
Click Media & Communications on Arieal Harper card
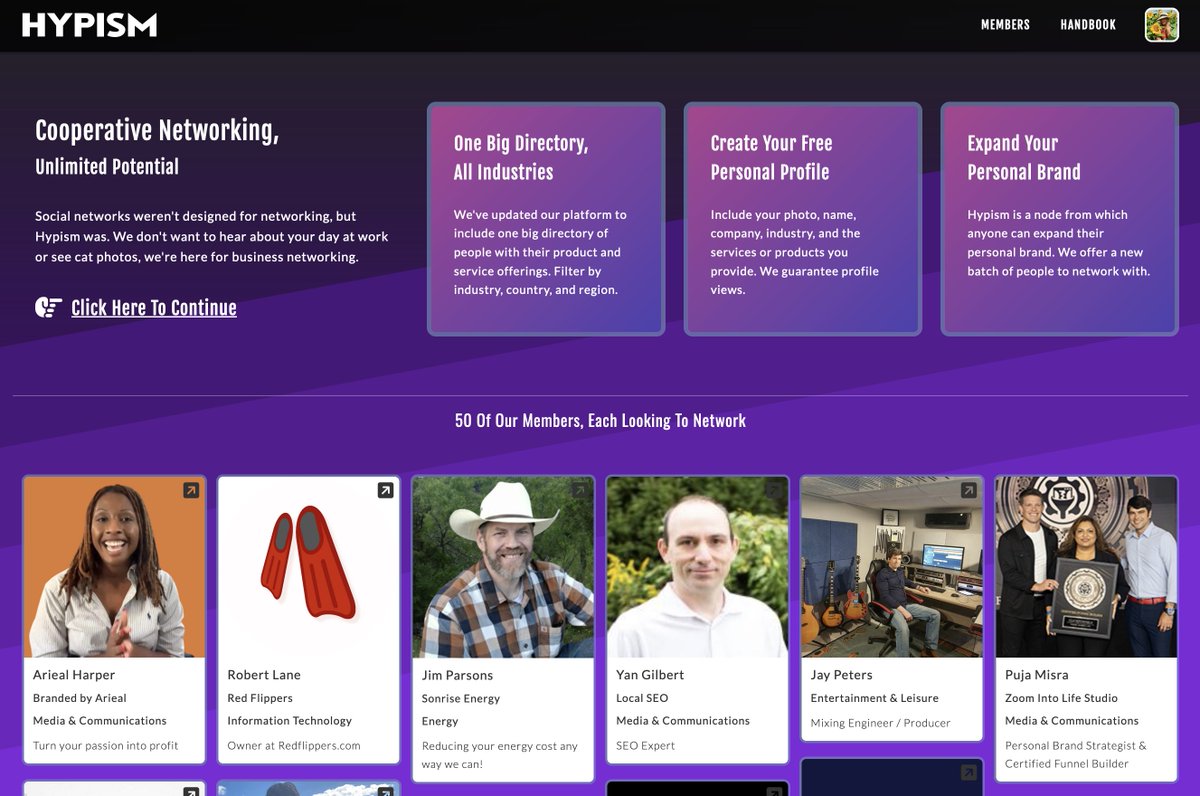tap(100, 720)
